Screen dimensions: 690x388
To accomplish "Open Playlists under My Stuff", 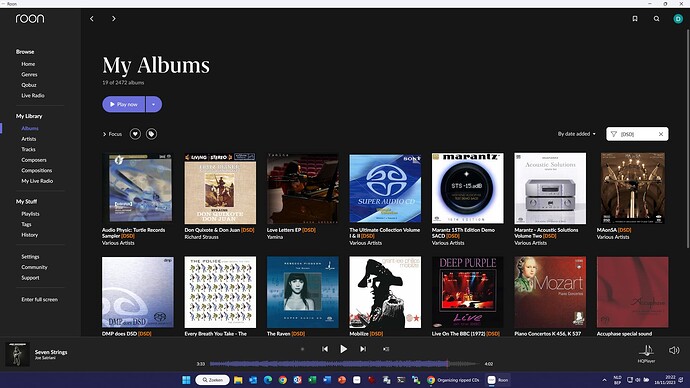I will 30,214.
